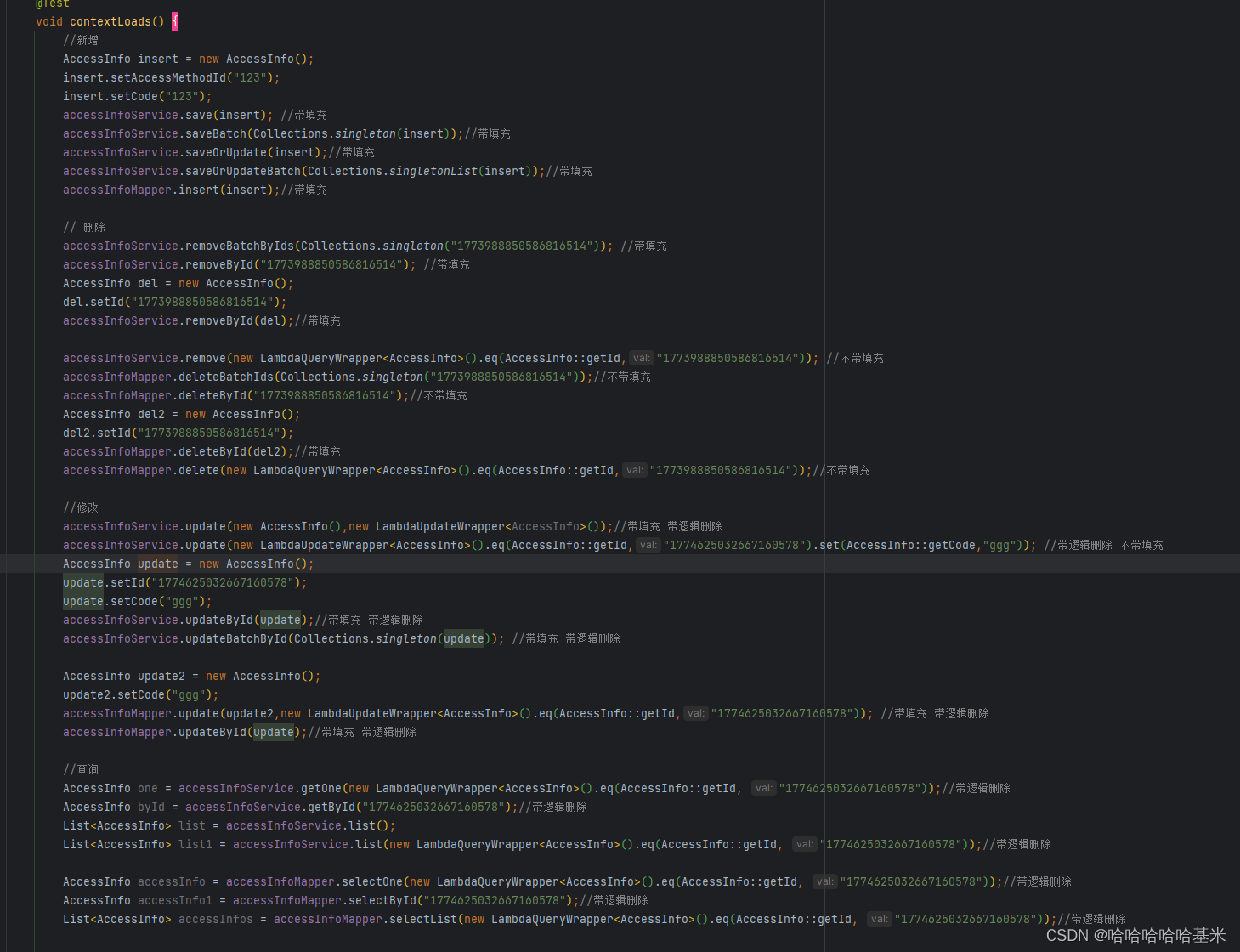Screen dimensions: 1240x952
Task: Click the update.setId statement
Action: point(185,582)
